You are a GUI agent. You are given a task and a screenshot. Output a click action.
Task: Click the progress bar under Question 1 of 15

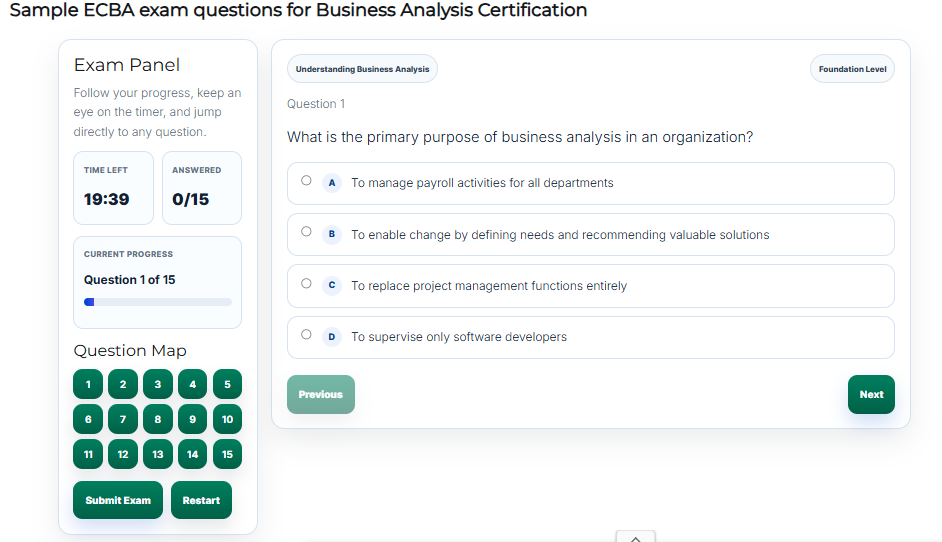(157, 302)
